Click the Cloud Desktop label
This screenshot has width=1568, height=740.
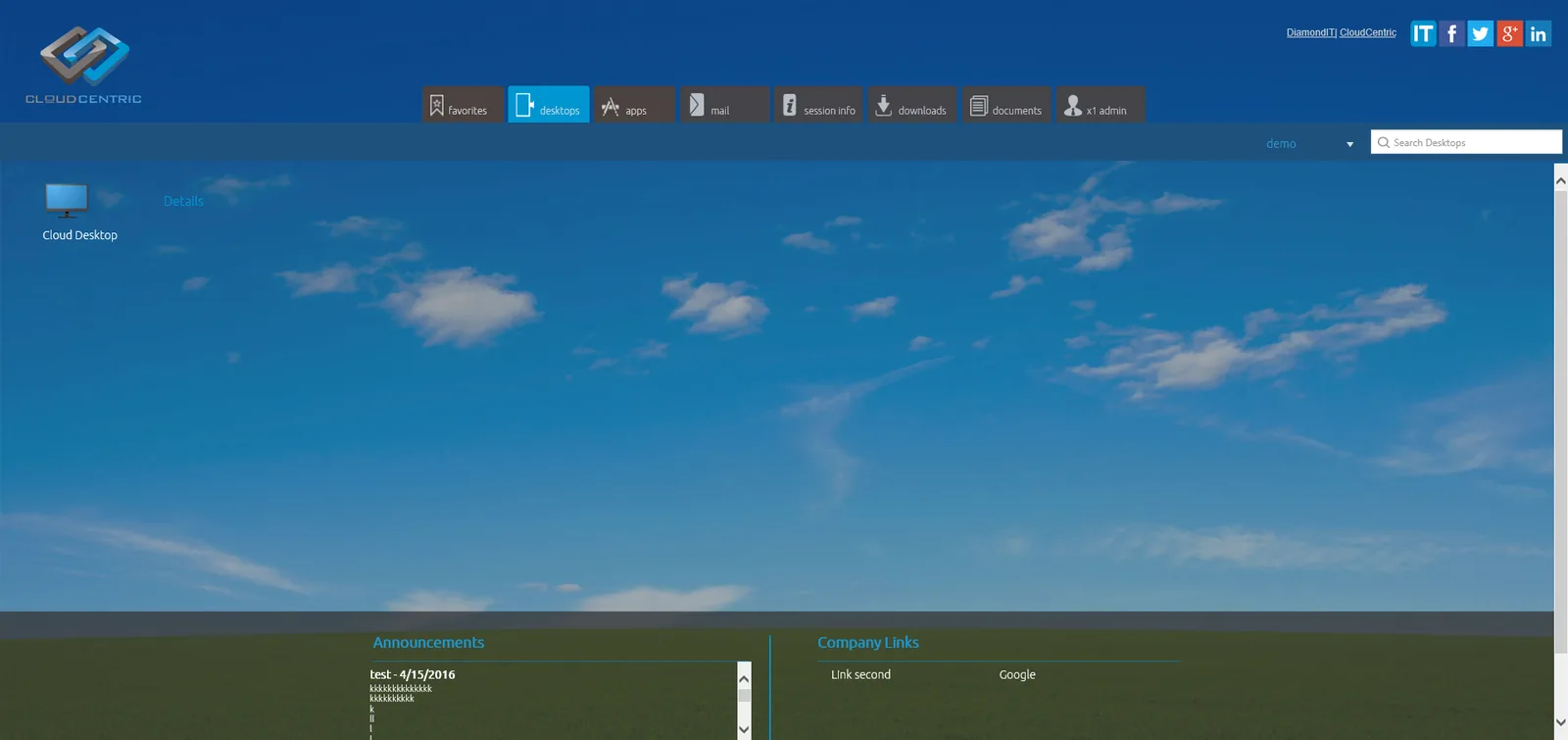[80, 235]
